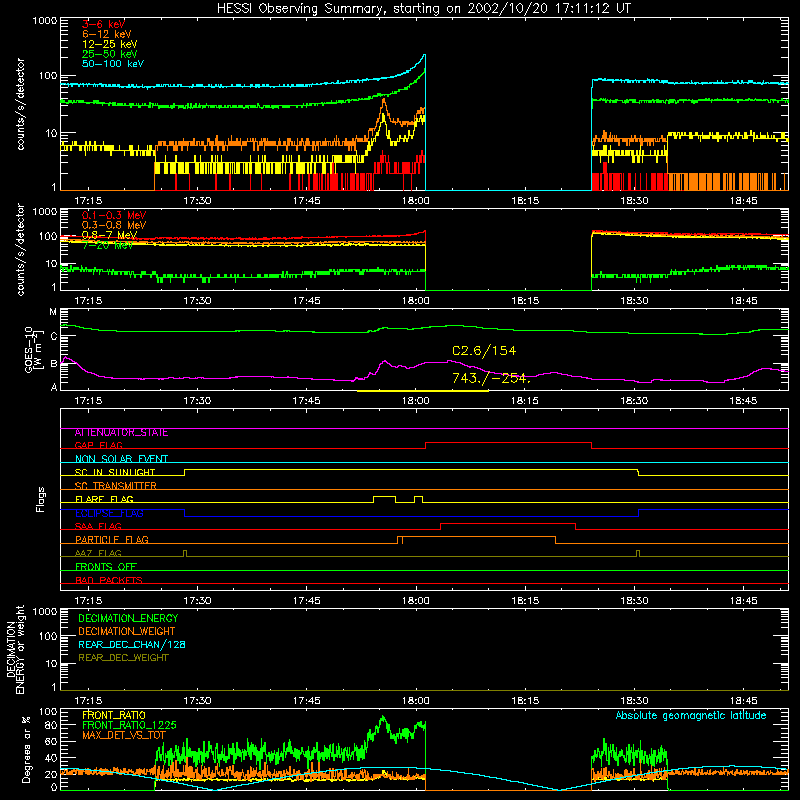Click the first AAZ_FLAG spike near 17:28
The width and height of the screenshot is (800, 800).
tap(185, 553)
